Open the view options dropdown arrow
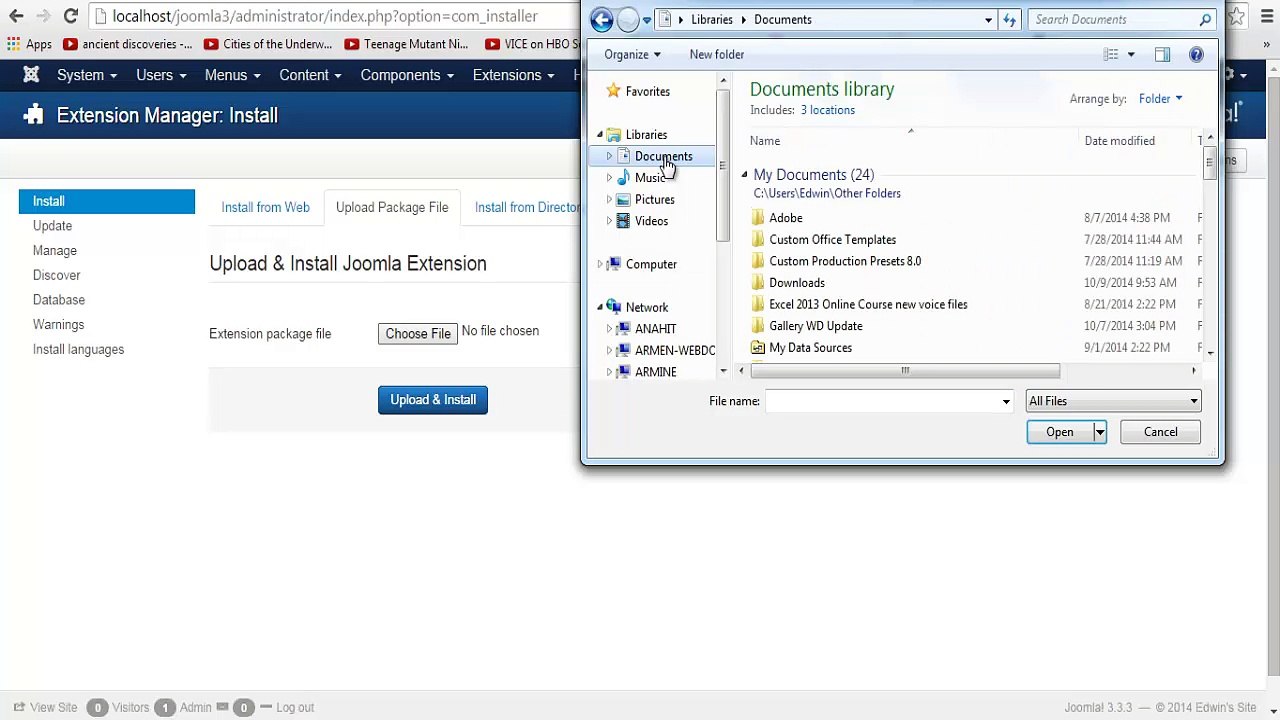 click(x=1131, y=55)
